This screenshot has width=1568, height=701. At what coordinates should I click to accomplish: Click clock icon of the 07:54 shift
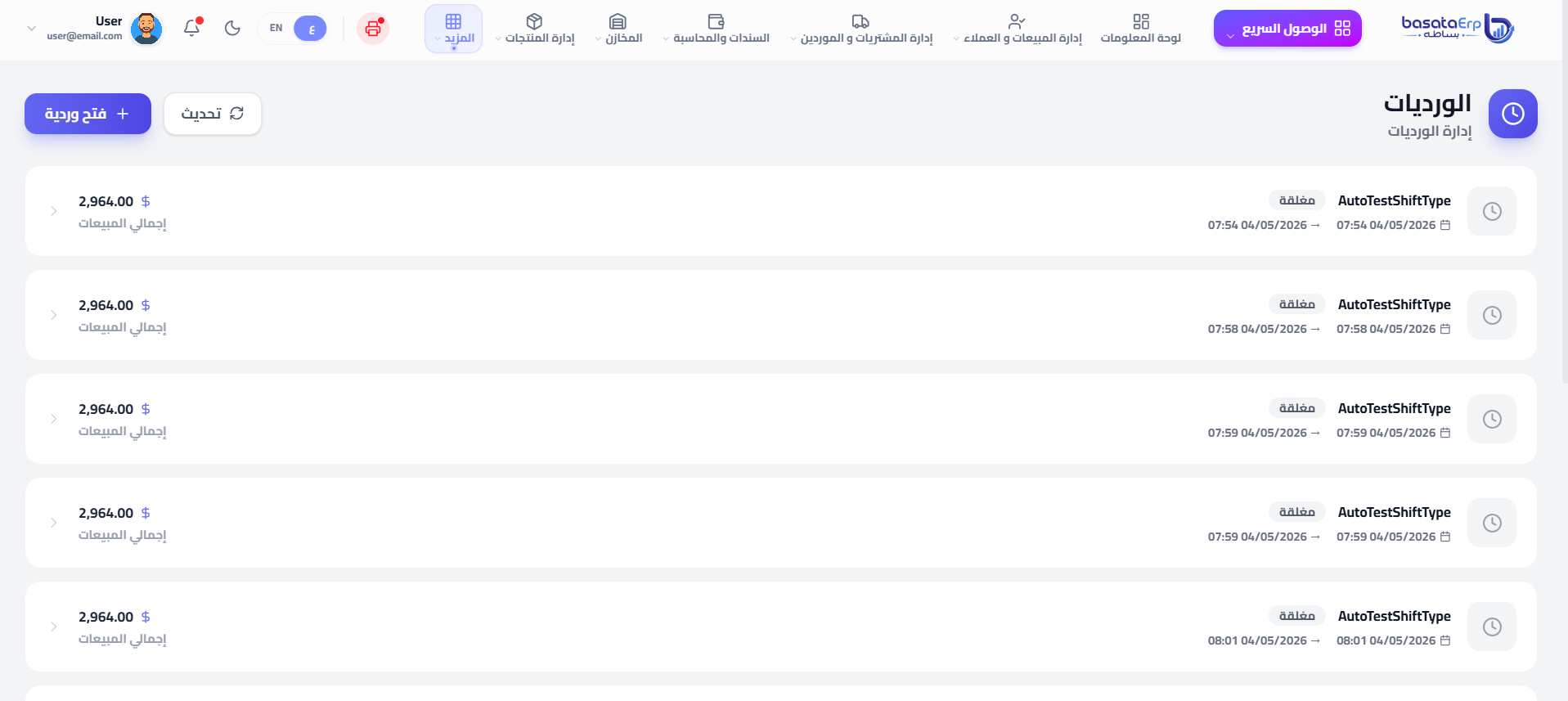[x=1492, y=211]
